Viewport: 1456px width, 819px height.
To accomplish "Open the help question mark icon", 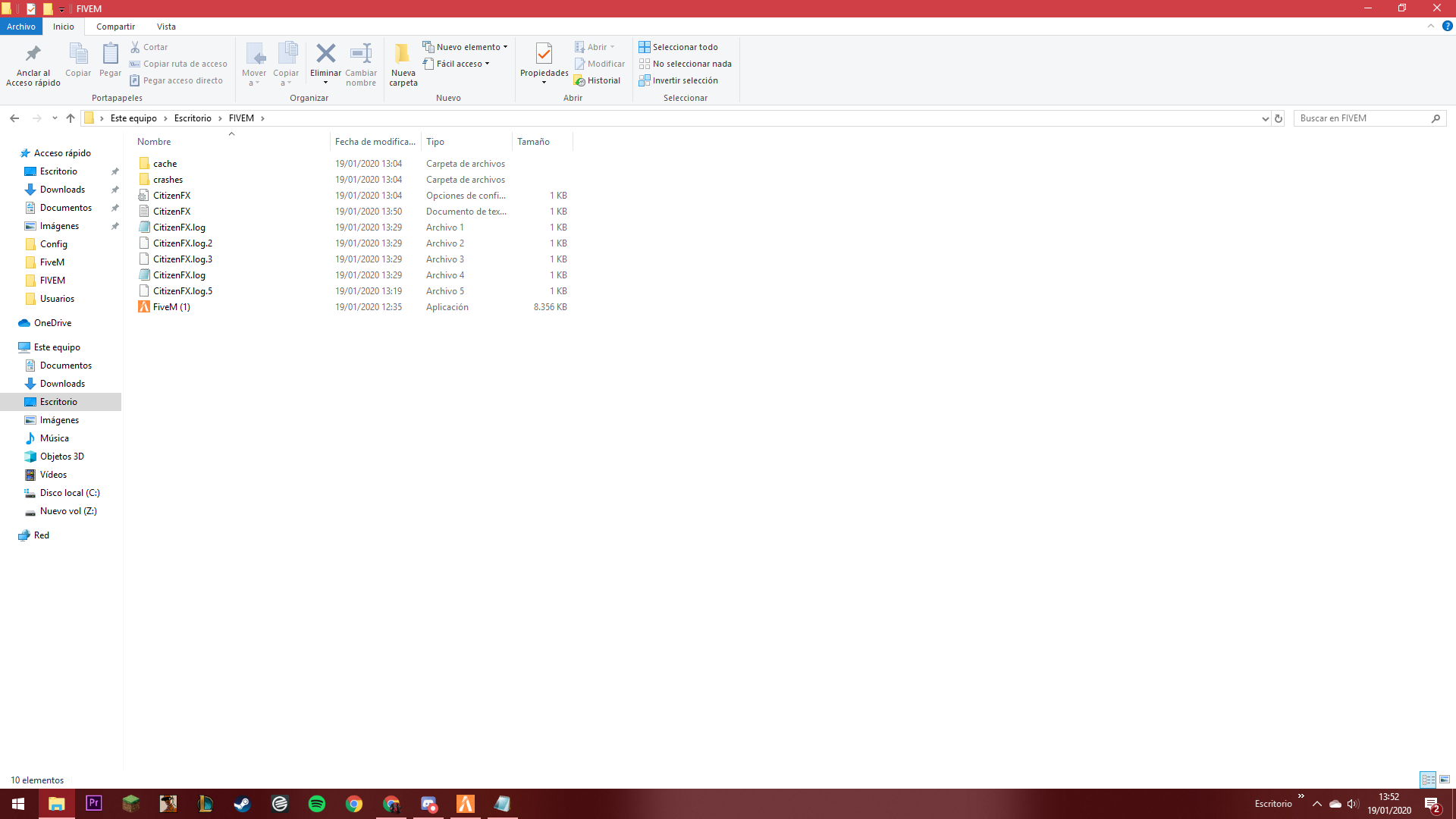I will 1447,26.
